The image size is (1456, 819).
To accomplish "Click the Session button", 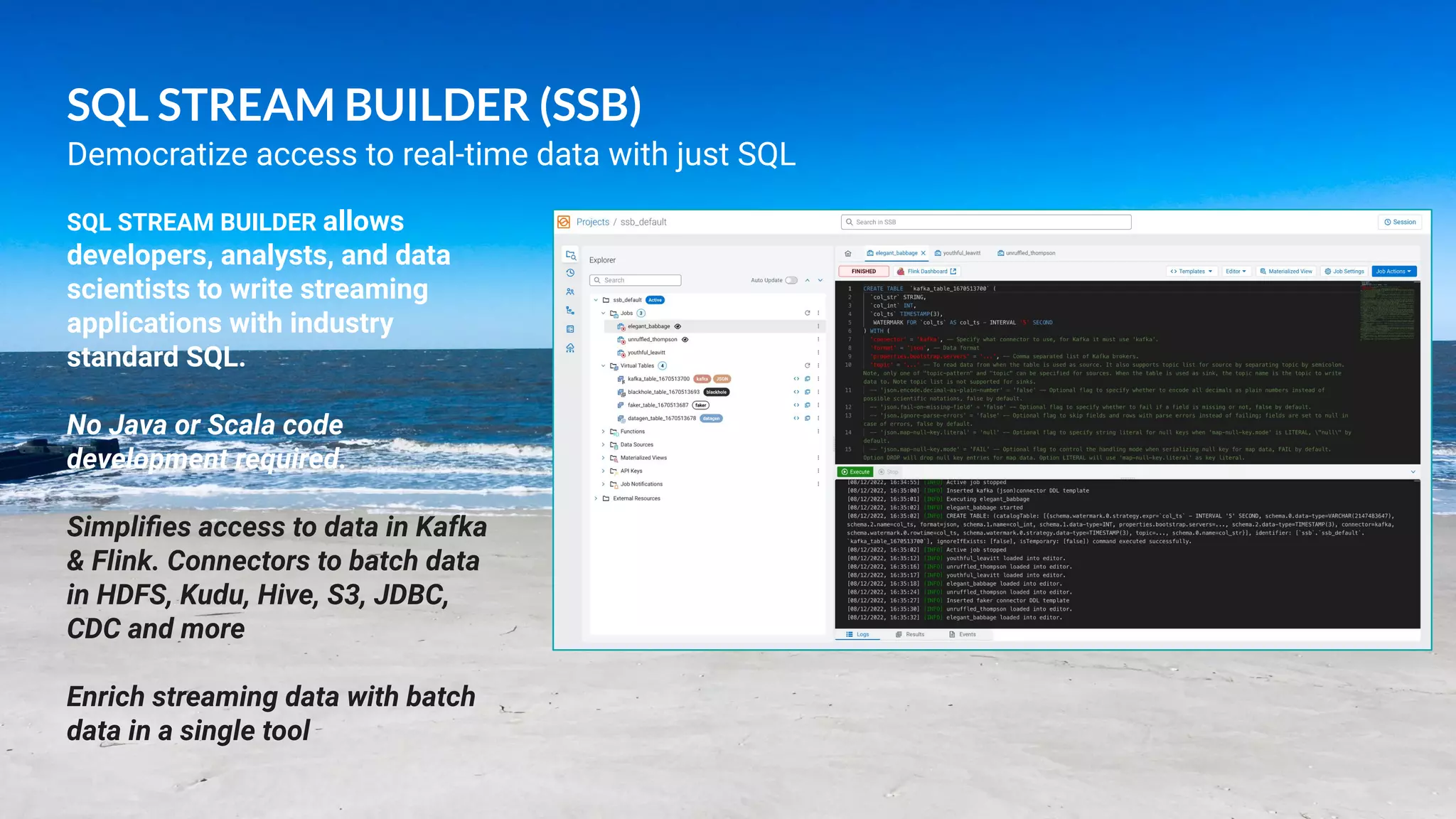I will [1400, 222].
